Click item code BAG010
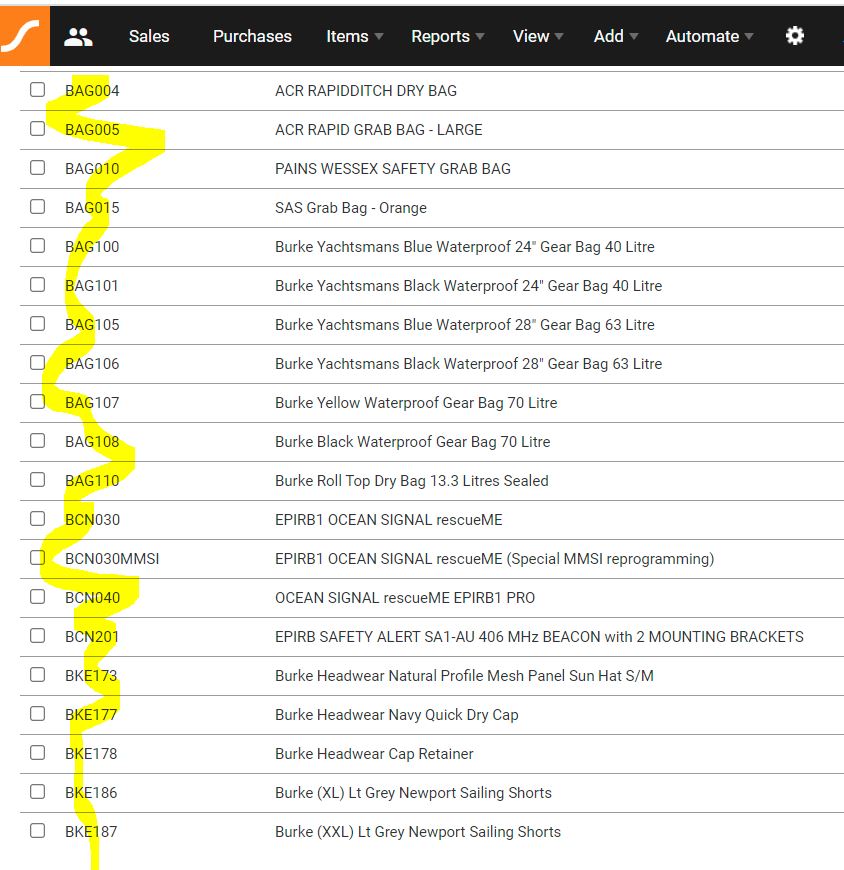This screenshot has height=870, width=844. [92, 169]
